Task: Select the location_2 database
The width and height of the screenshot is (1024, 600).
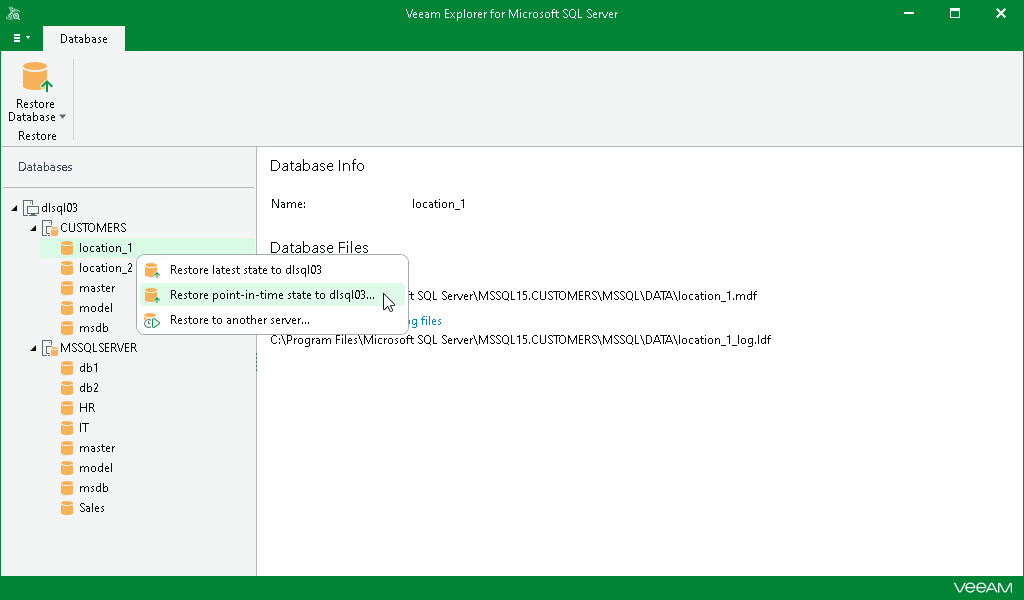Action: (x=105, y=268)
